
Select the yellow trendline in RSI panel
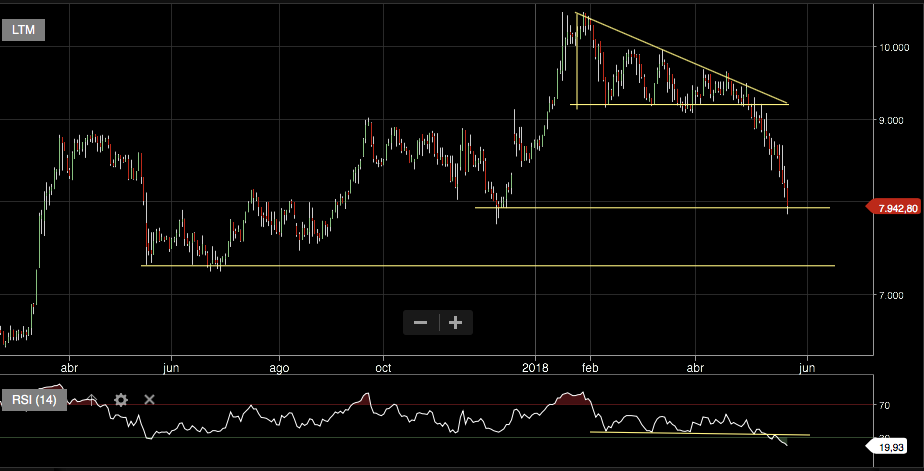click(700, 433)
